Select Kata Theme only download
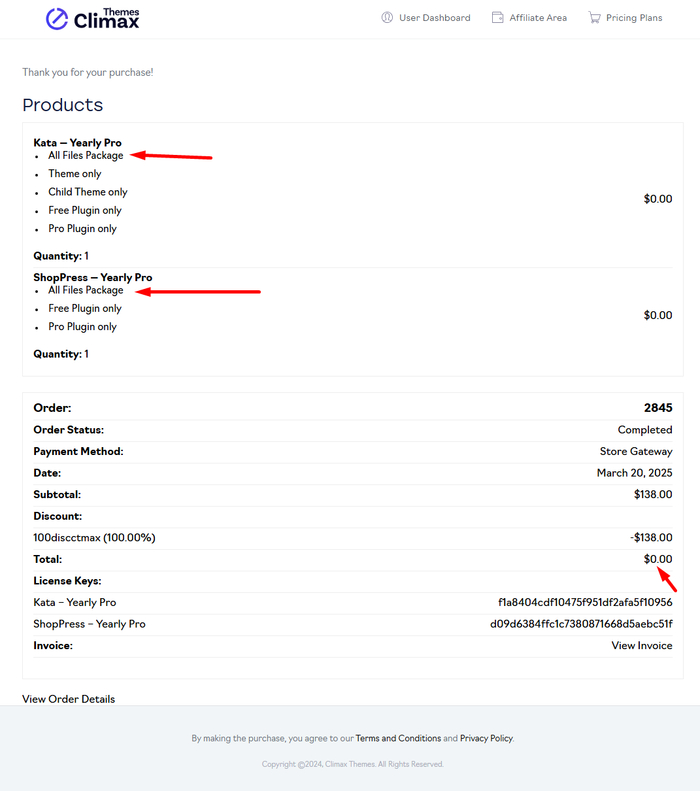Screen dimensions: 700x791 point(75,174)
